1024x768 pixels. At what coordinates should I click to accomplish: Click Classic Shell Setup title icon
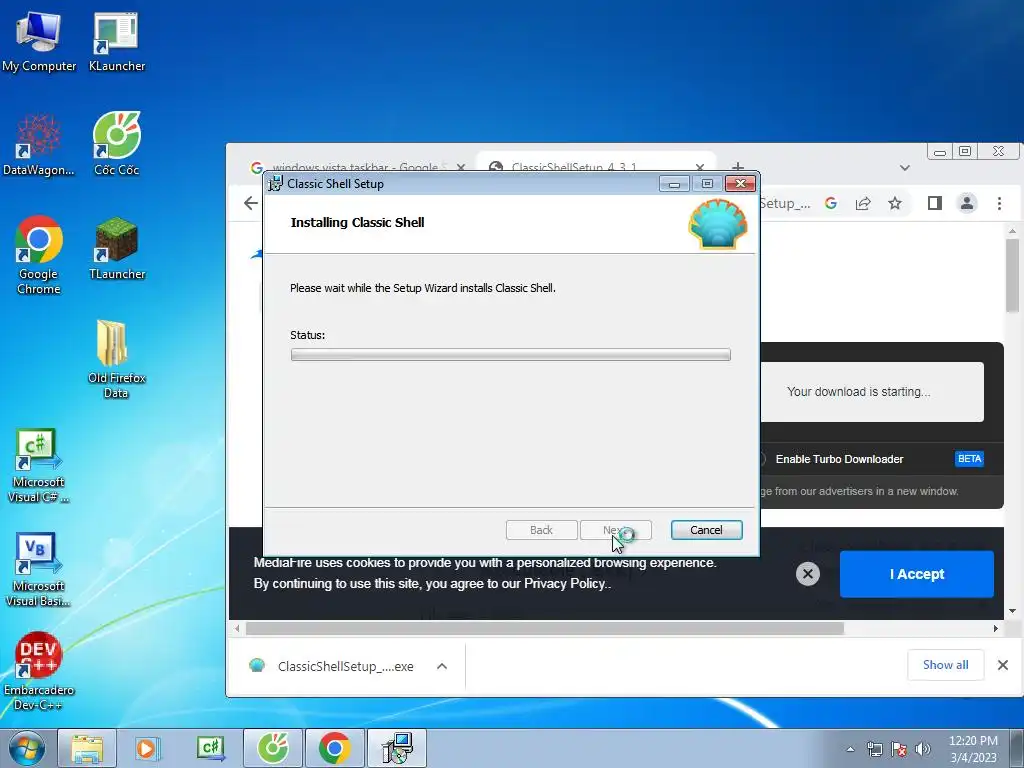pos(276,184)
